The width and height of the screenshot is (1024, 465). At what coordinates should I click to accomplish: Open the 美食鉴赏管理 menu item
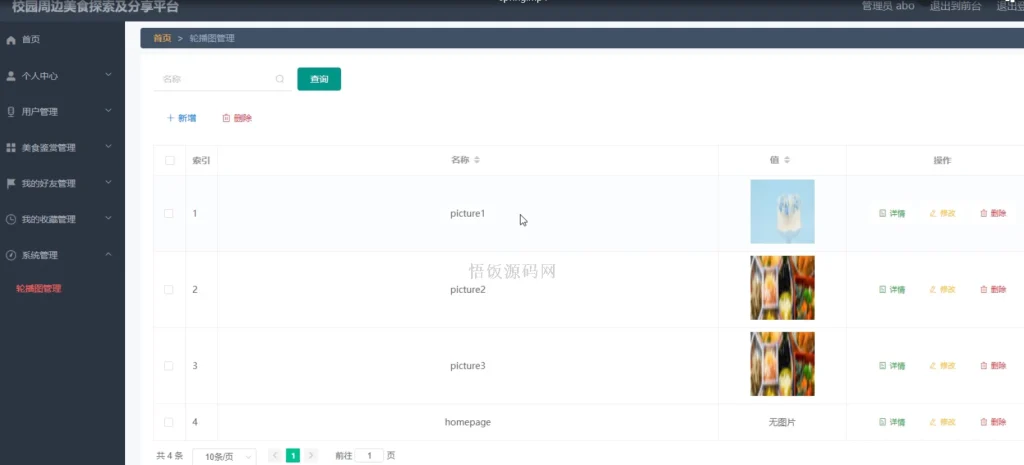click(x=60, y=148)
